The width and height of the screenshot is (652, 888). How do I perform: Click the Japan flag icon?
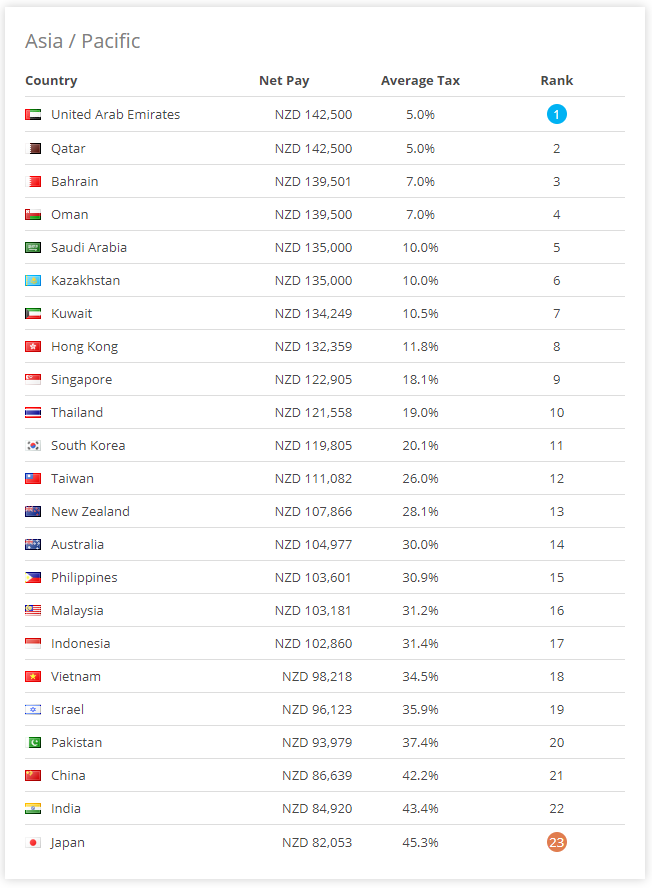(33, 843)
